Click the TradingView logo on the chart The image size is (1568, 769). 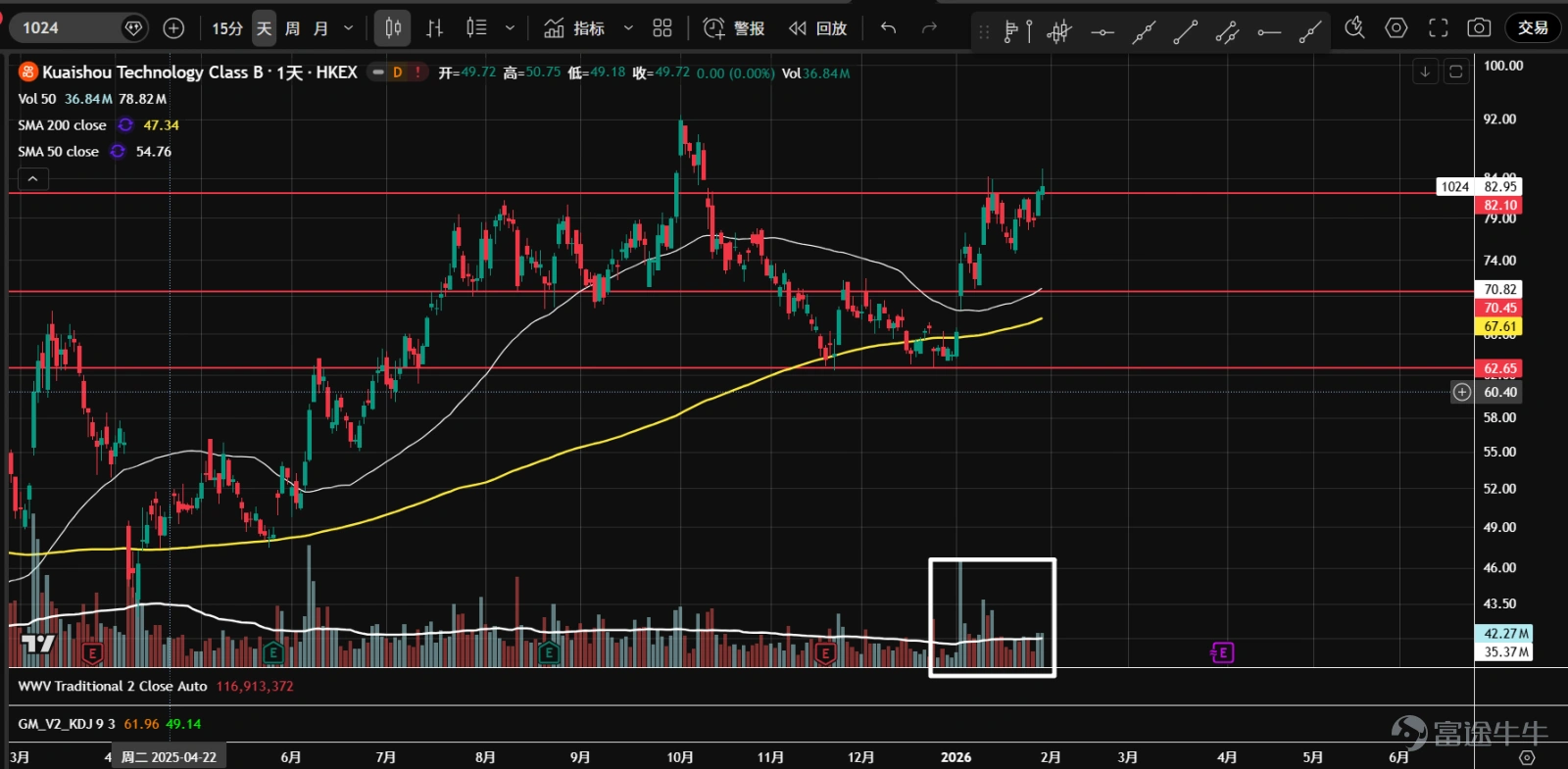click(39, 644)
